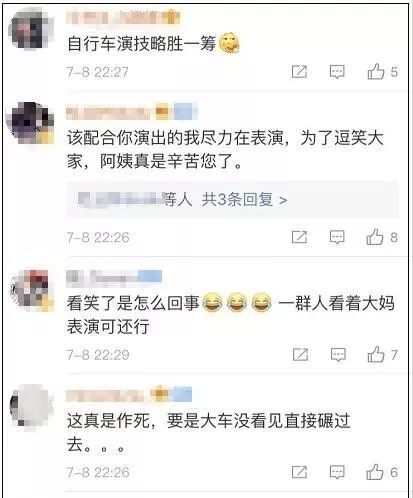Reply to the 看笑了是怎么回事 comment
The height and width of the screenshot is (498, 413).
[x=338, y=355]
